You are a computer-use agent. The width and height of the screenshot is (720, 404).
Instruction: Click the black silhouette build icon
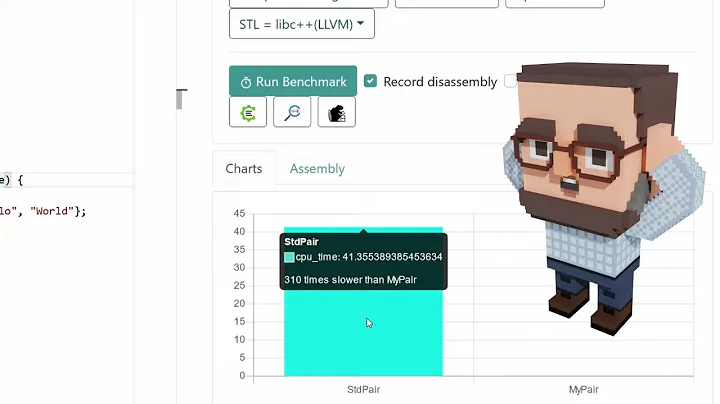[337, 112]
